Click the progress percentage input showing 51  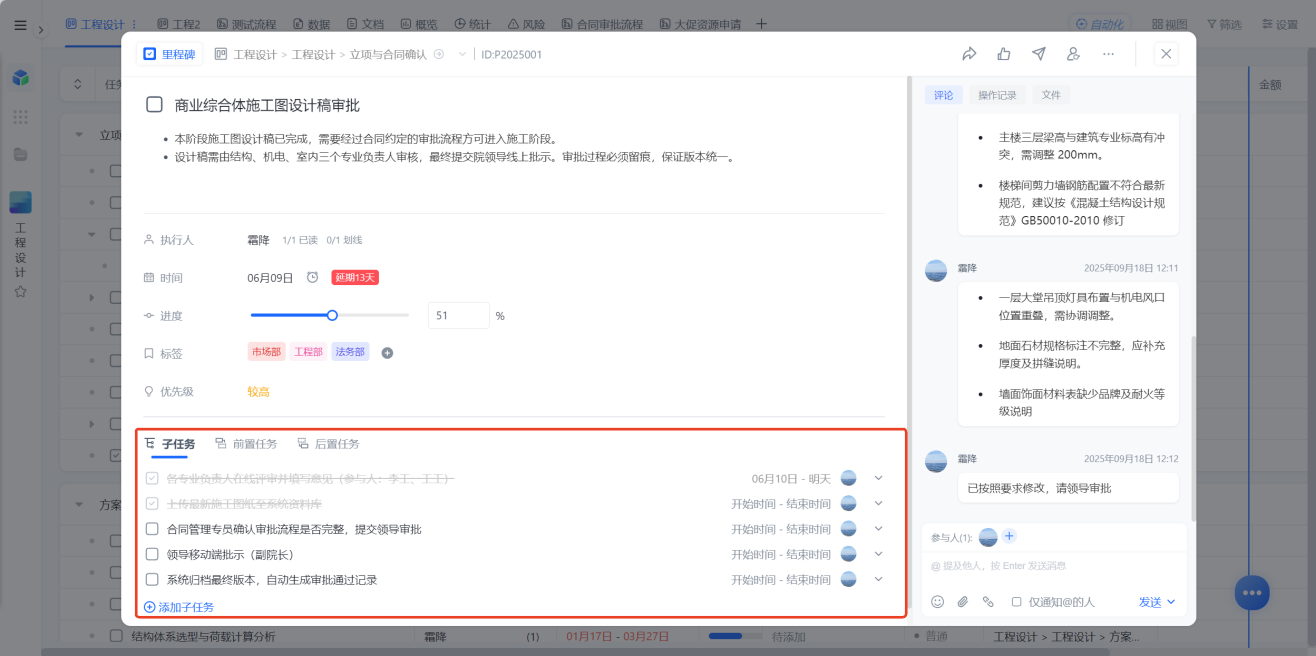(x=459, y=315)
